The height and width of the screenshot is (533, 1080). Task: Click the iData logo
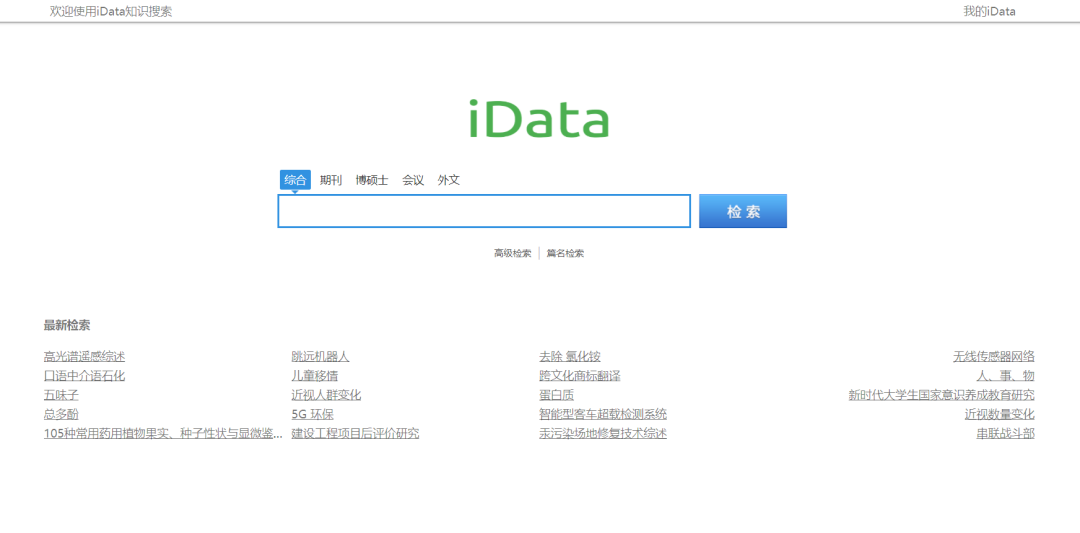538,119
